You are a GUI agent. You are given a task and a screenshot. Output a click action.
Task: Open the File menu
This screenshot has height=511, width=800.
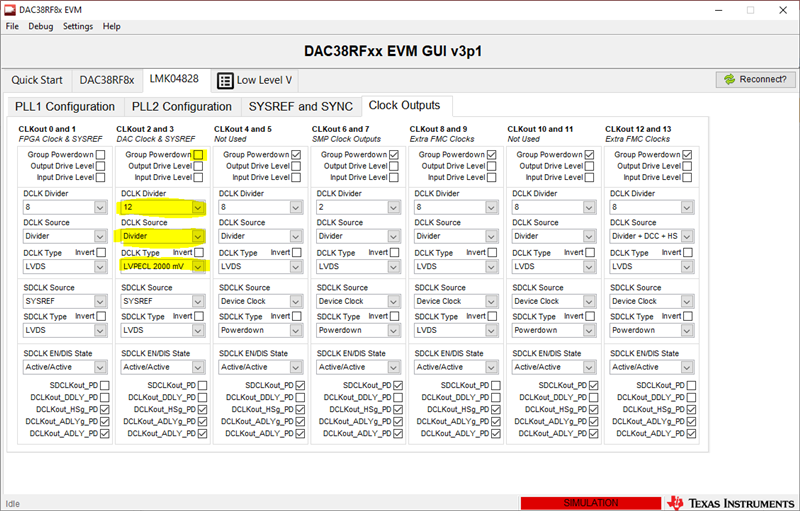point(12,26)
